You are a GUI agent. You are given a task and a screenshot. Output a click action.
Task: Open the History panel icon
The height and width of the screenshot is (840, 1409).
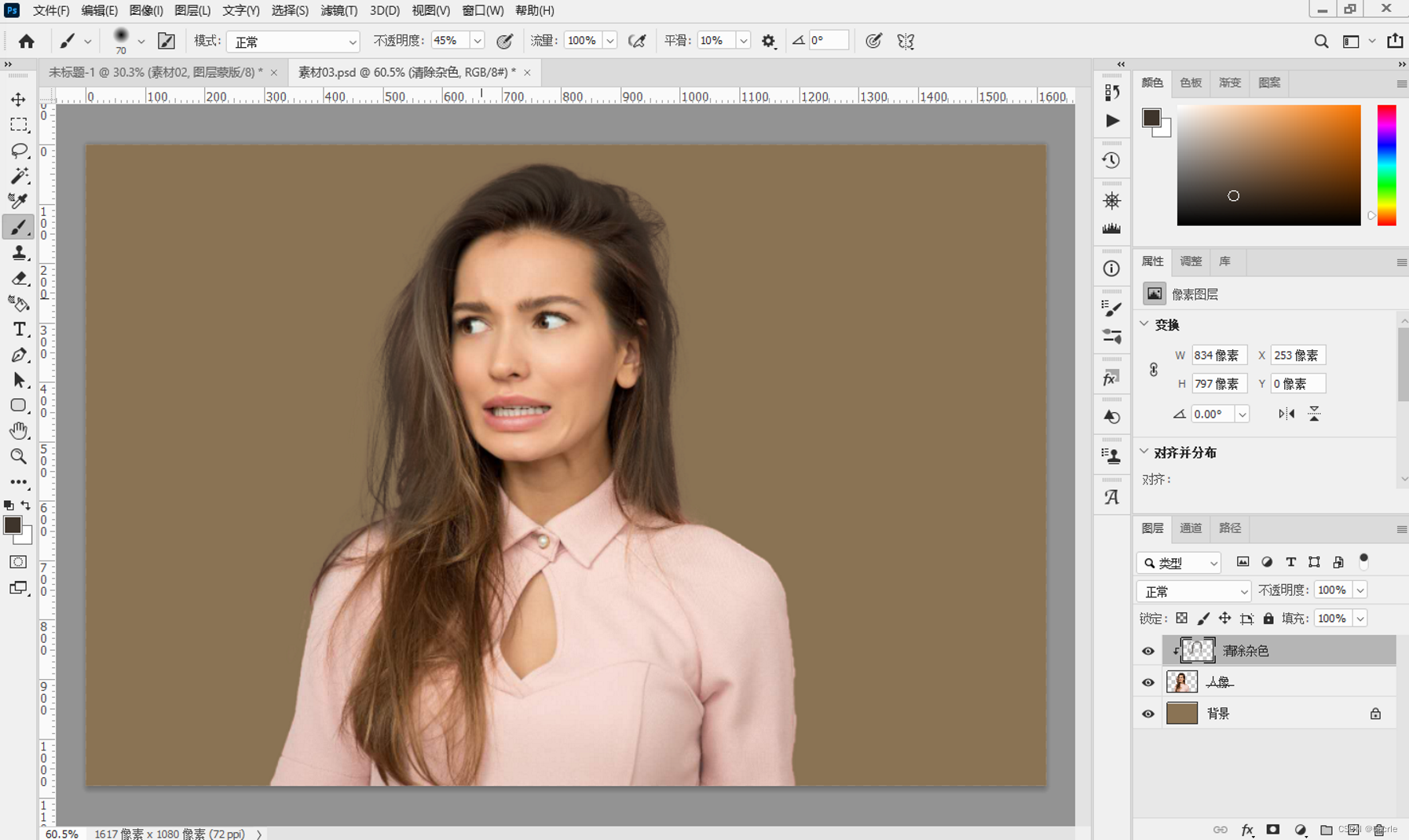pyautogui.click(x=1111, y=161)
